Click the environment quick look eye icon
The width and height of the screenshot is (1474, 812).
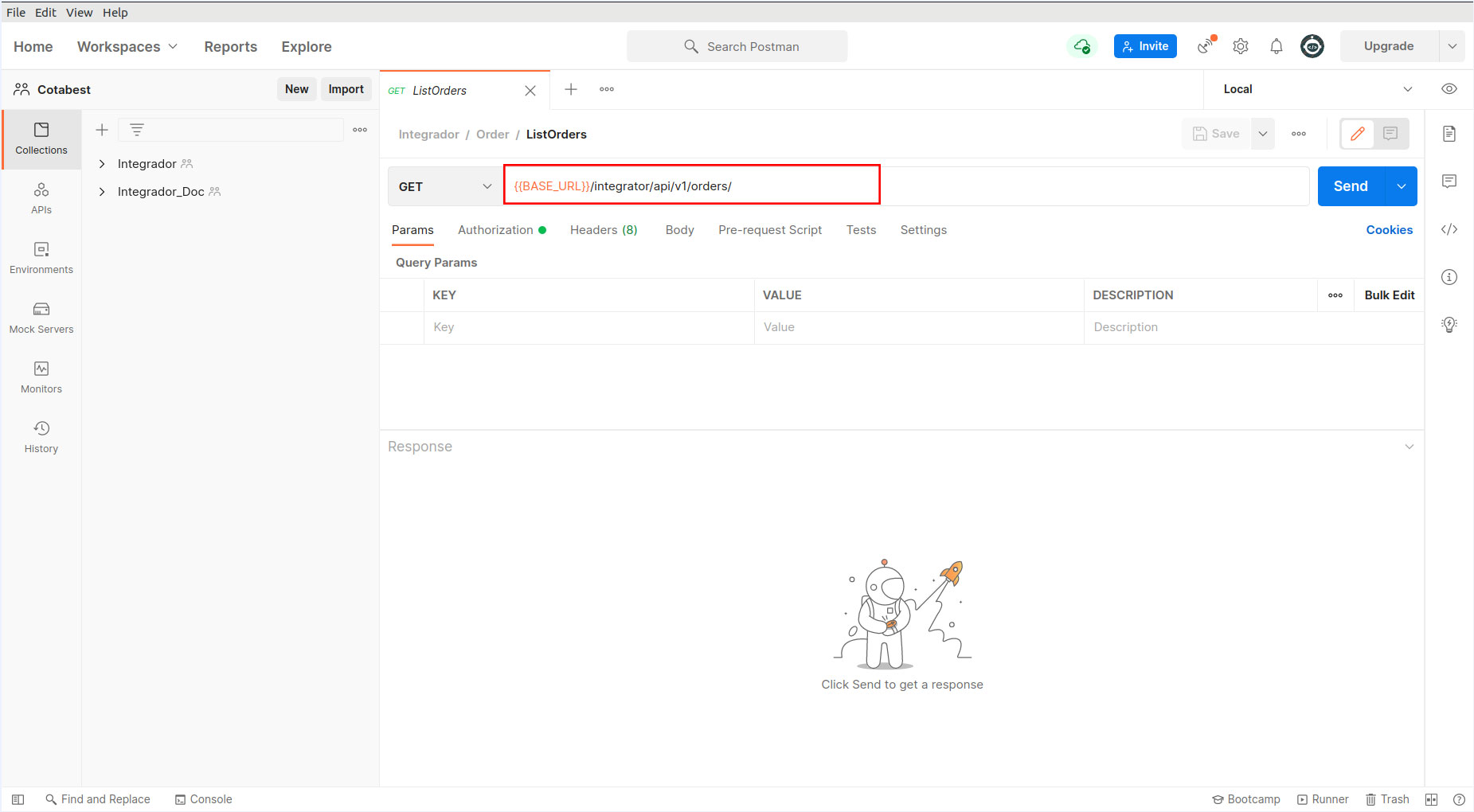(1449, 89)
